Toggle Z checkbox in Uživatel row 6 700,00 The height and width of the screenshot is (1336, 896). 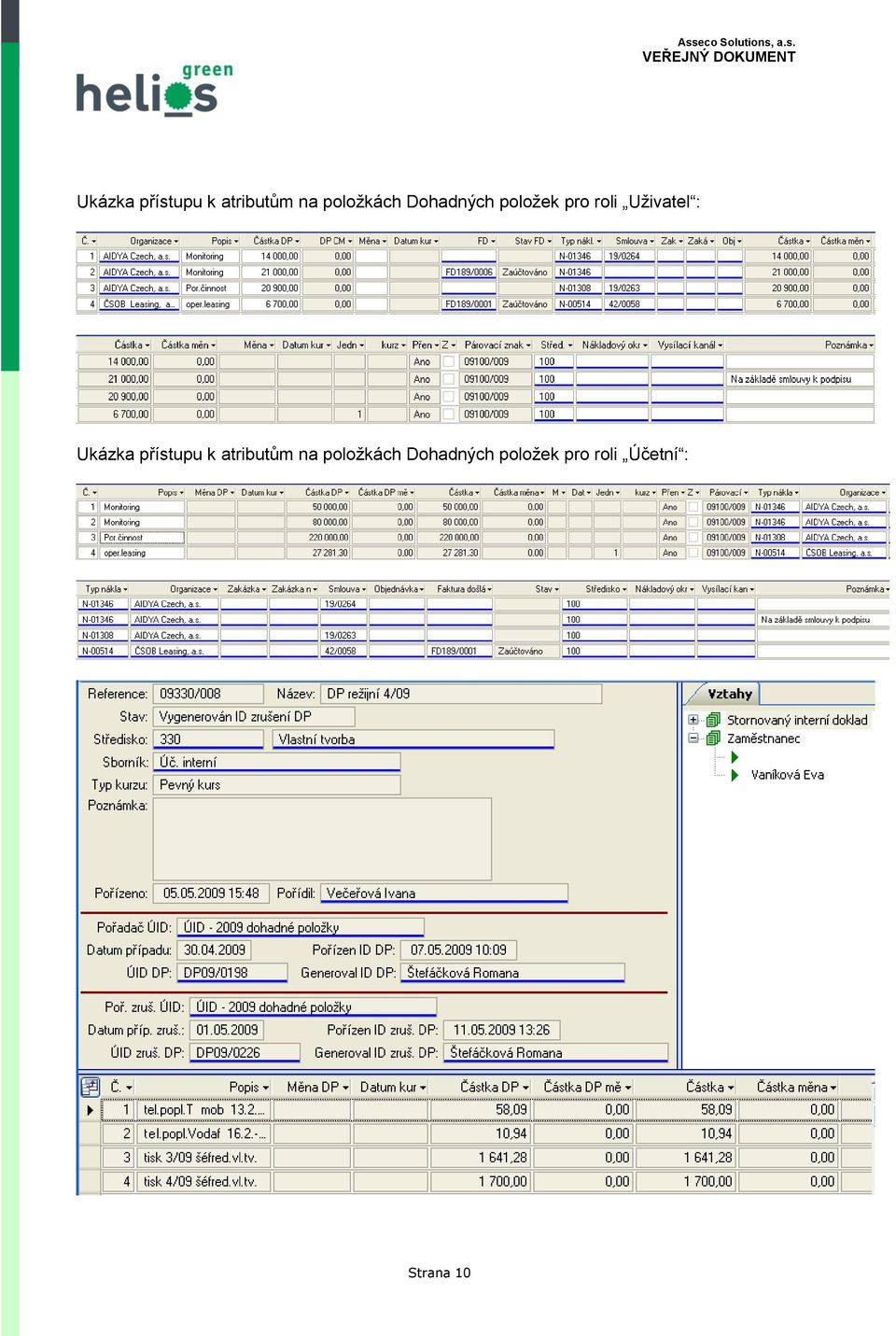coord(448,415)
